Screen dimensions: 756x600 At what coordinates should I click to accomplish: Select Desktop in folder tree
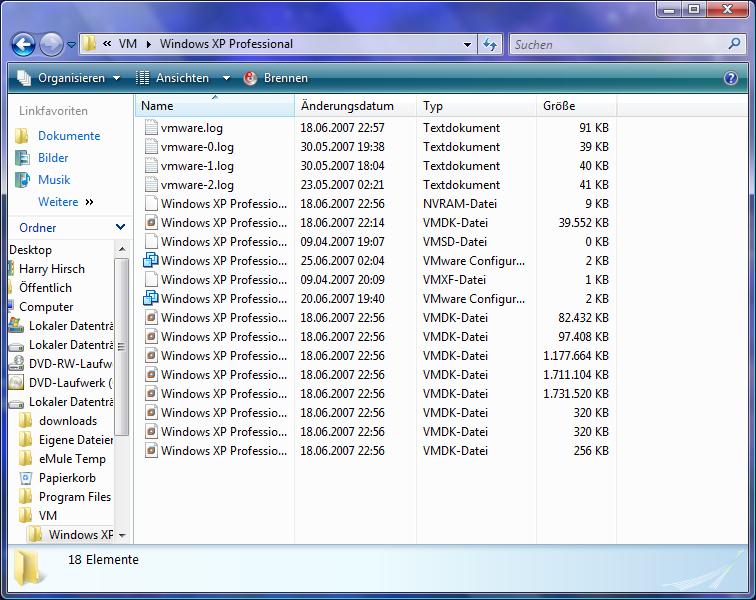tap(30, 250)
